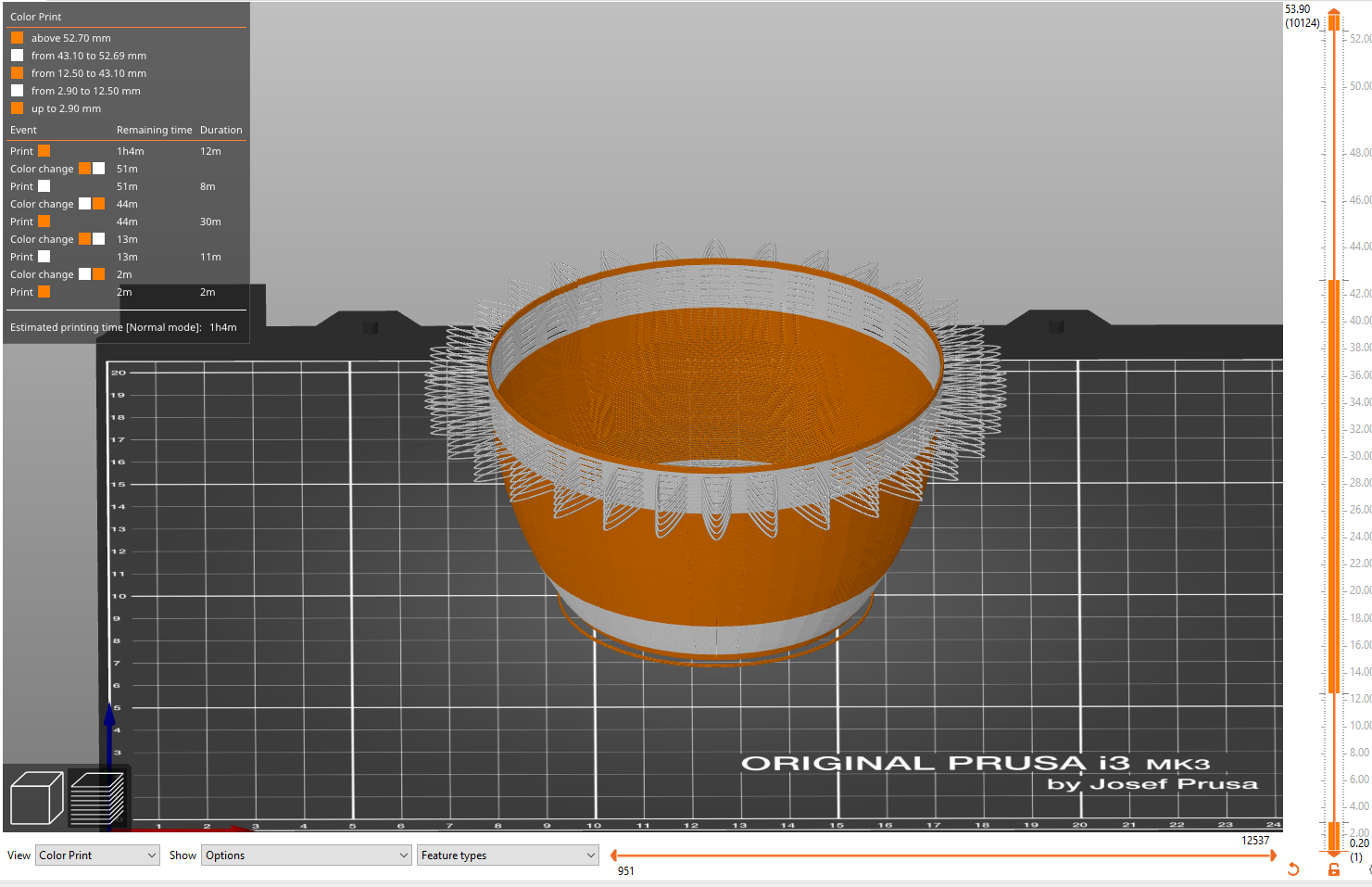Click the 'View' label beside Color Print dropdown

coord(19,855)
